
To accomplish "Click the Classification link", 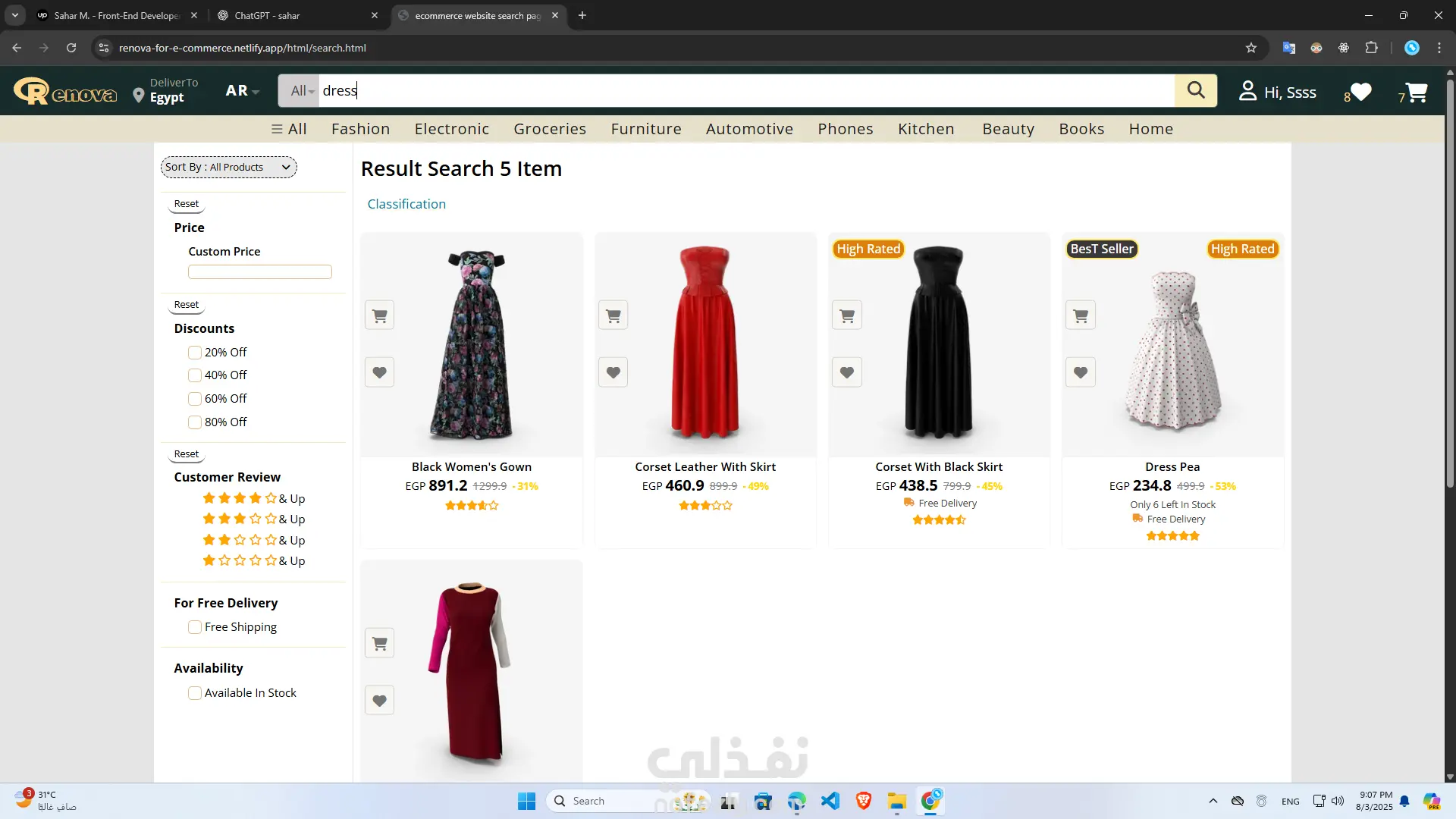I will [x=406, y=204].
